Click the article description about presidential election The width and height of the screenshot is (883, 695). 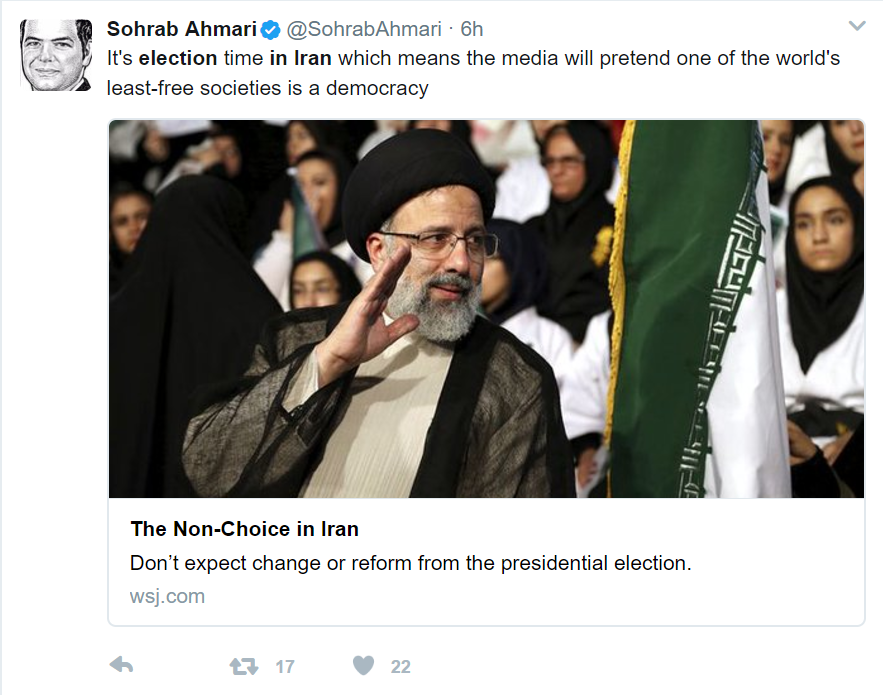click(x=410, y=563)
